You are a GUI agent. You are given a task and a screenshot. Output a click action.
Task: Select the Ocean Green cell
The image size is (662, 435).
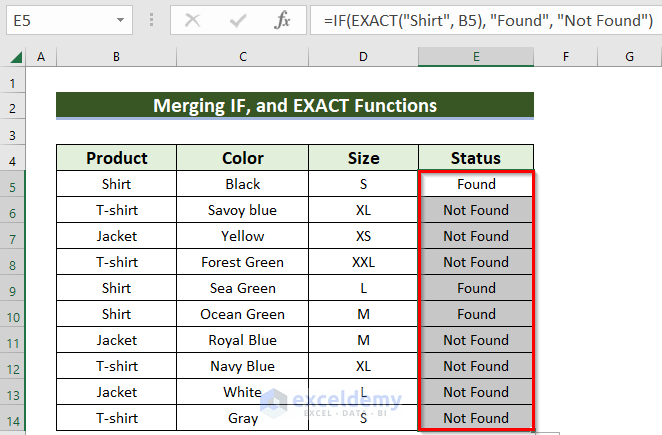[x=242, y=314]
